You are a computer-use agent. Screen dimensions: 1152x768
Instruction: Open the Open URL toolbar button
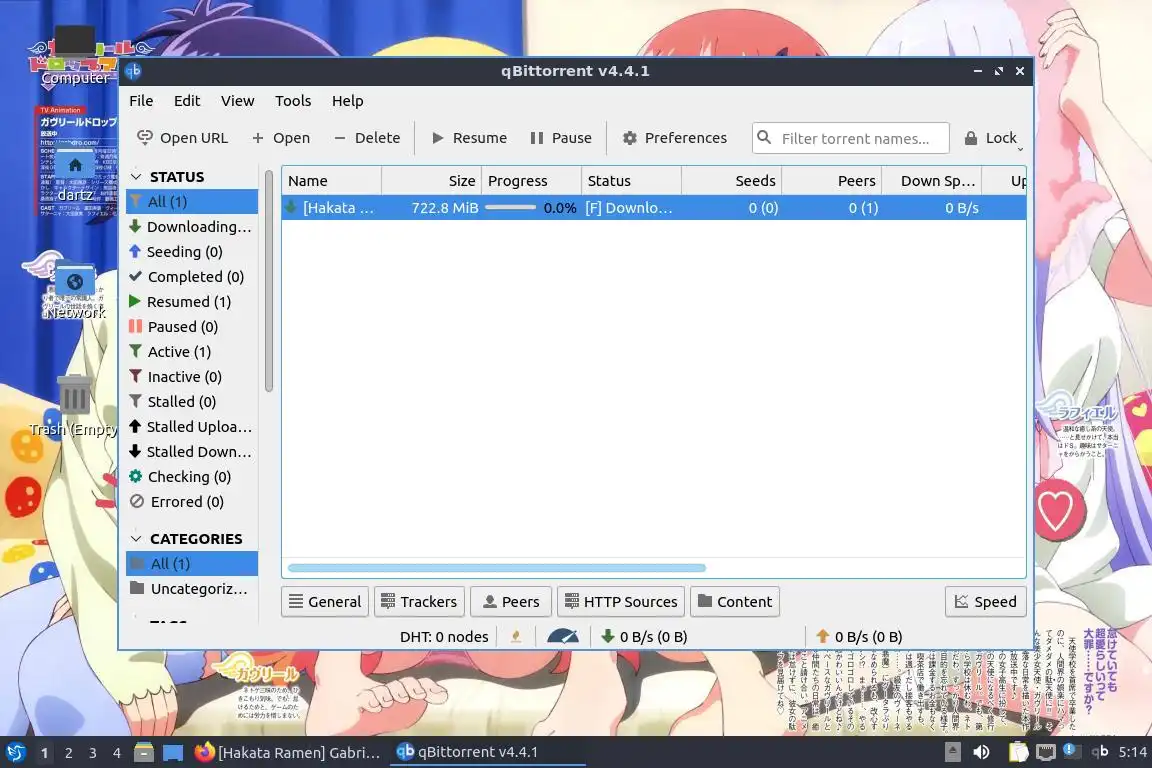[x=182, y=138]
